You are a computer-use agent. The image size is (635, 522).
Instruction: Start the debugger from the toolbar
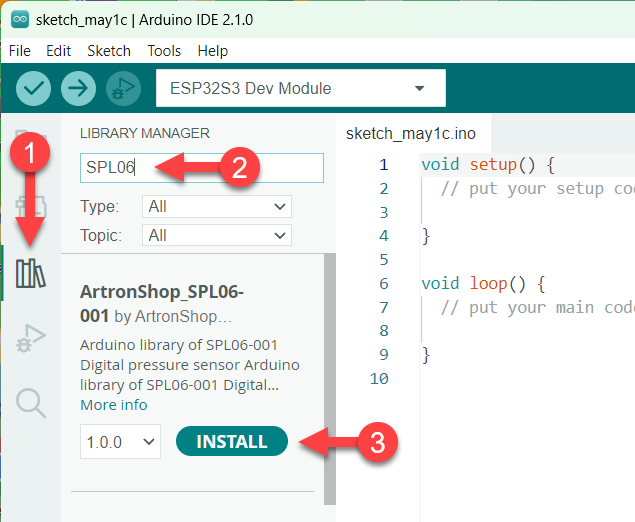[x=123, y=88]
